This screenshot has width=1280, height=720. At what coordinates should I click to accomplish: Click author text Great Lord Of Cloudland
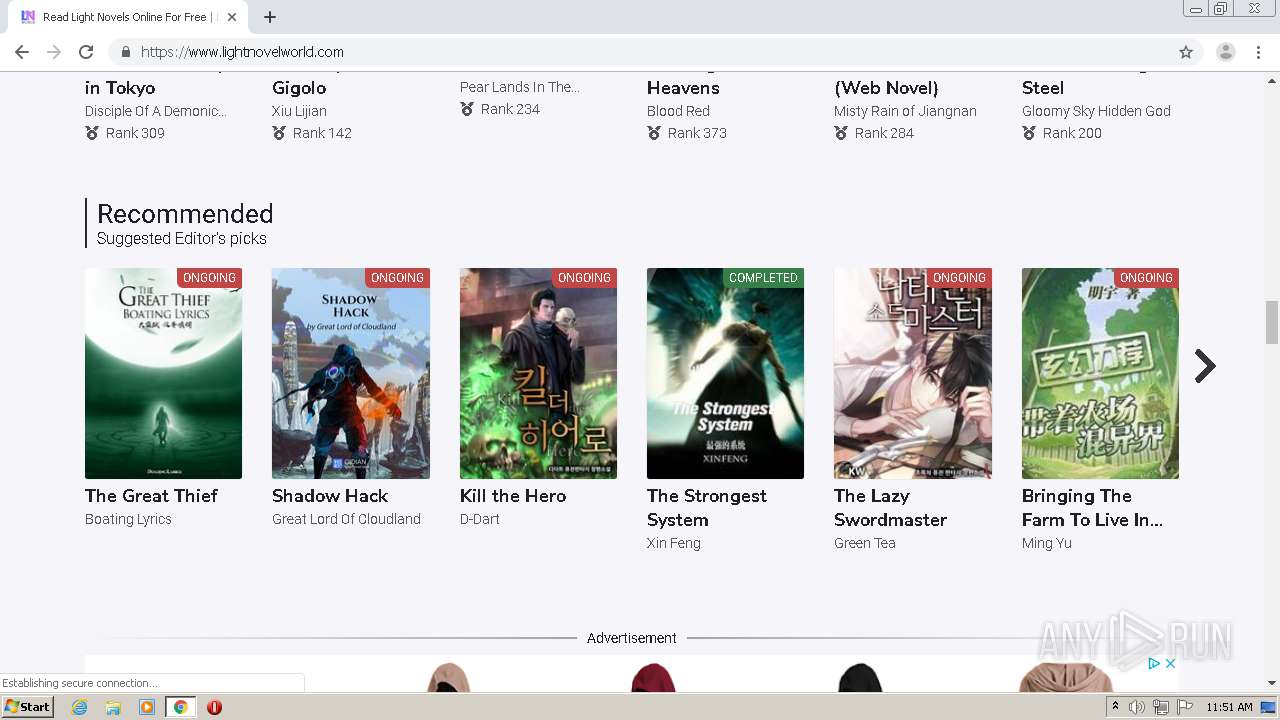click(346, 519)
